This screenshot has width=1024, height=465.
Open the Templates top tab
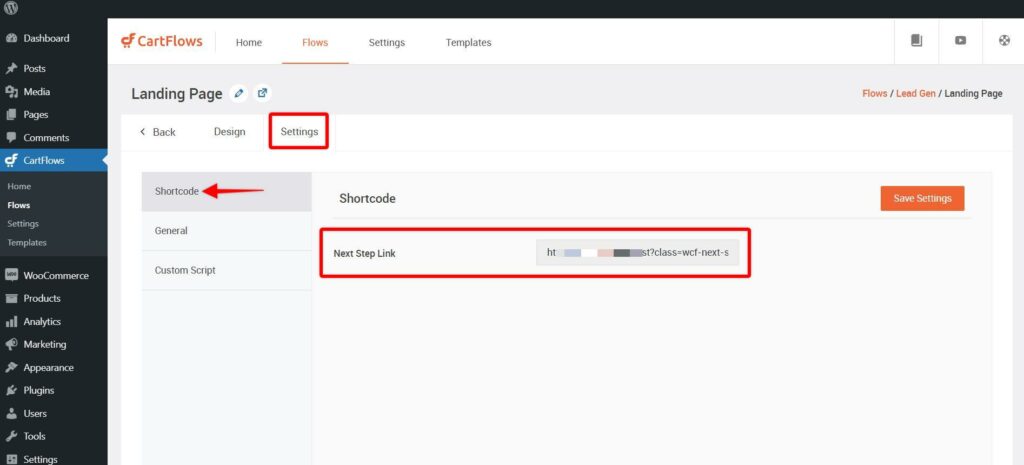point(468,42)
